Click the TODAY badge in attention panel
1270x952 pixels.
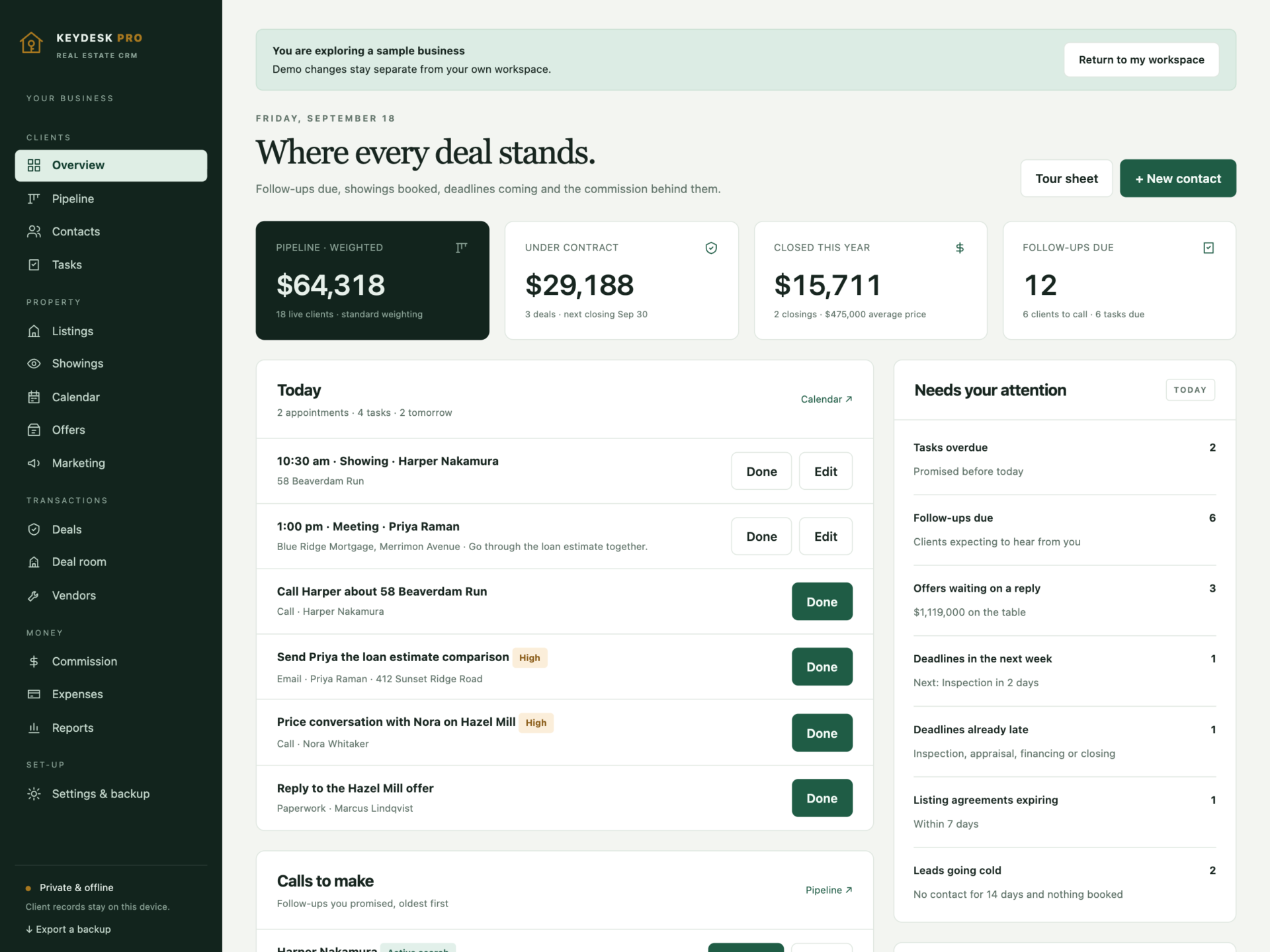coord(1190,390)
